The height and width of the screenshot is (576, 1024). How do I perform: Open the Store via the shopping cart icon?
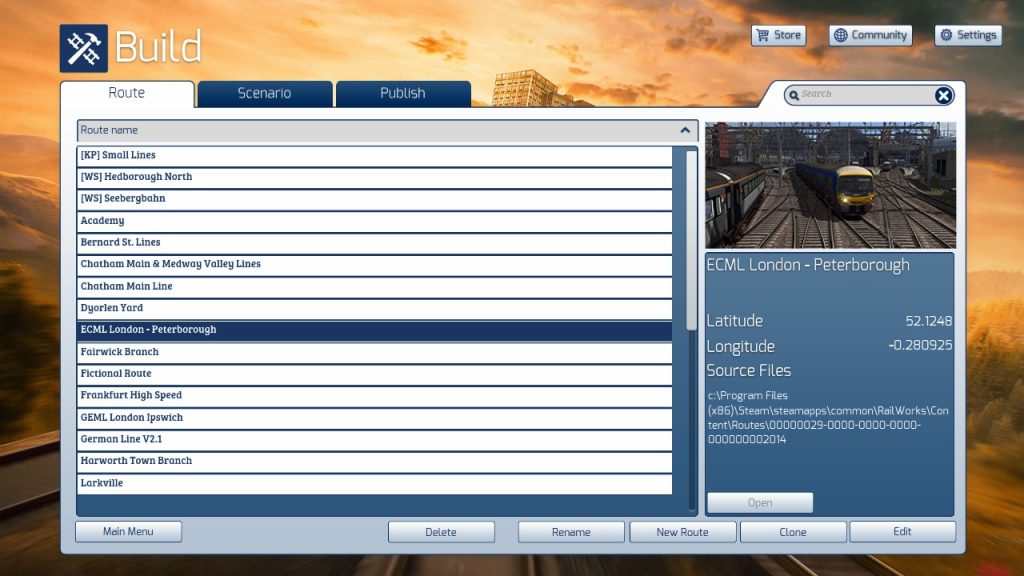pos(762,35)
